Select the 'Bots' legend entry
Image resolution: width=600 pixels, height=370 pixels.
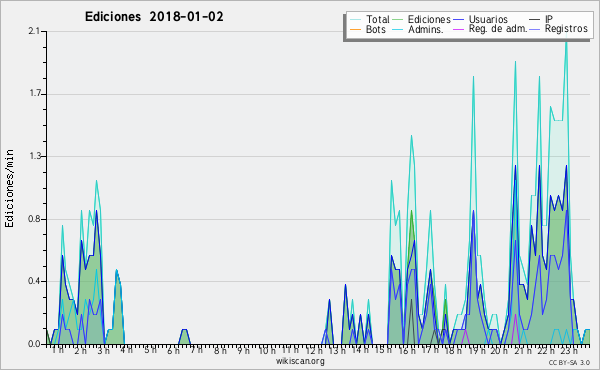click(x=375, y=29)
